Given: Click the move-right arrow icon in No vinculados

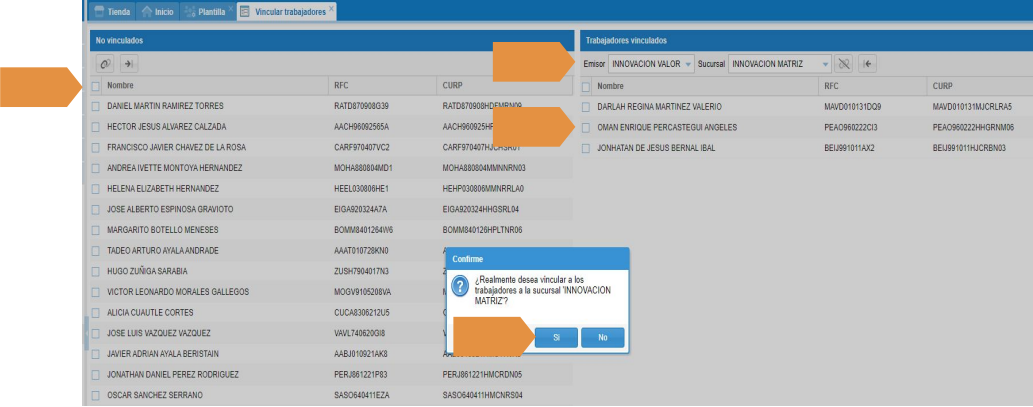Looking at the screenshot, I should point(129,64).
